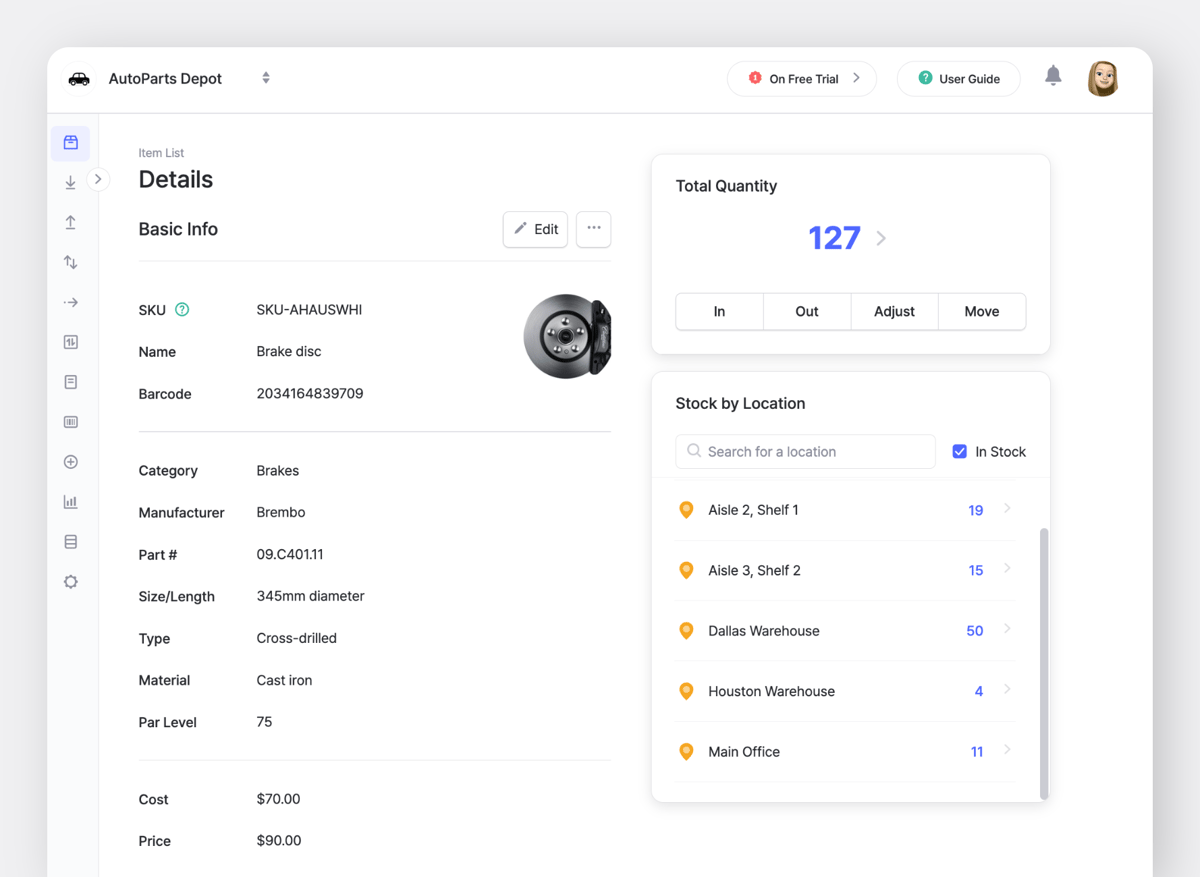Click quantity 19 for Aisle 2, Shelf 1

coord(976,510)
